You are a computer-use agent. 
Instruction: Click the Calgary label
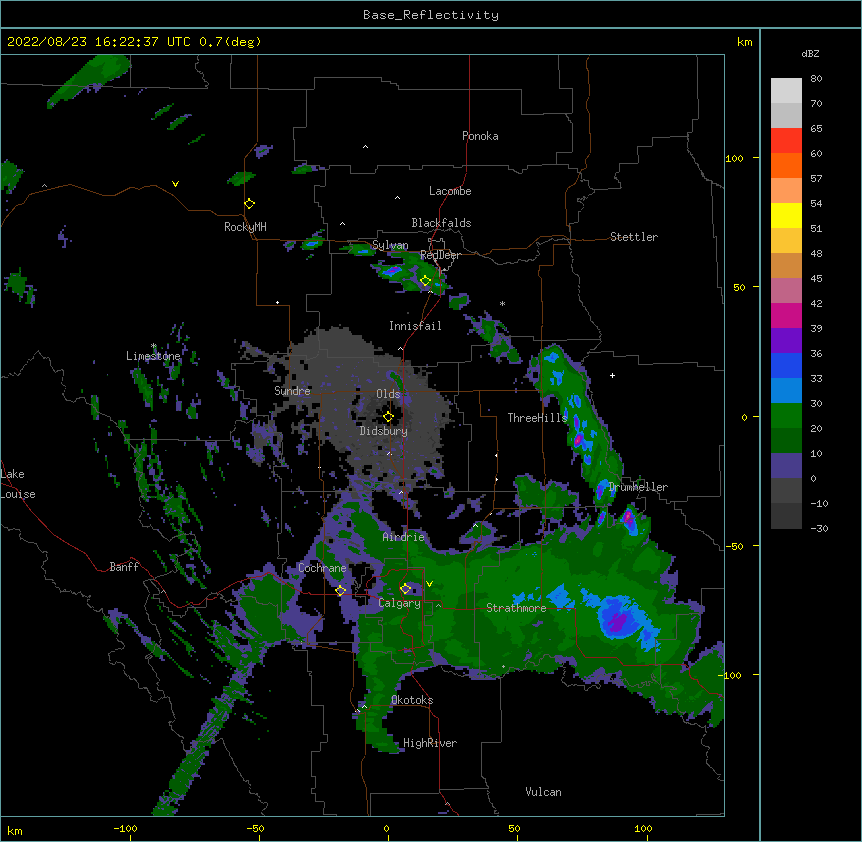[x=399, y=603]
